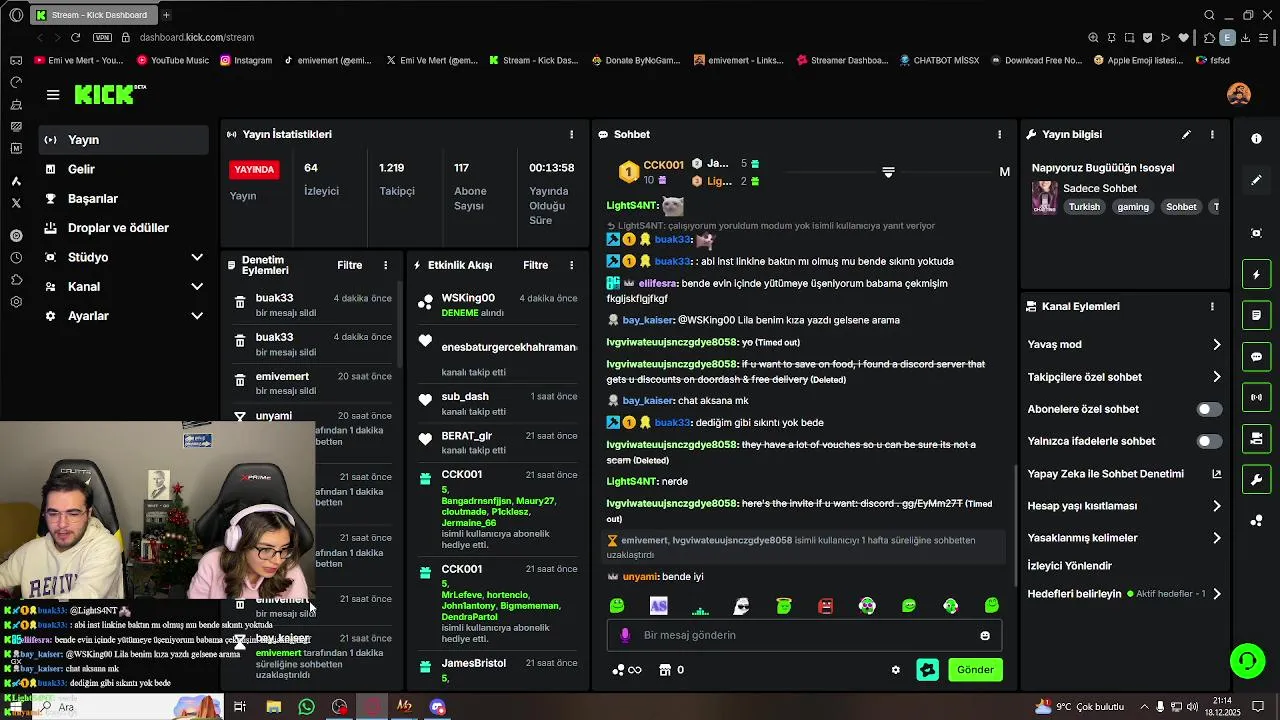Open the user profile avatar in the top-right corner
This screenshot has width=1280, height=720.
[x=1238, y=94]
